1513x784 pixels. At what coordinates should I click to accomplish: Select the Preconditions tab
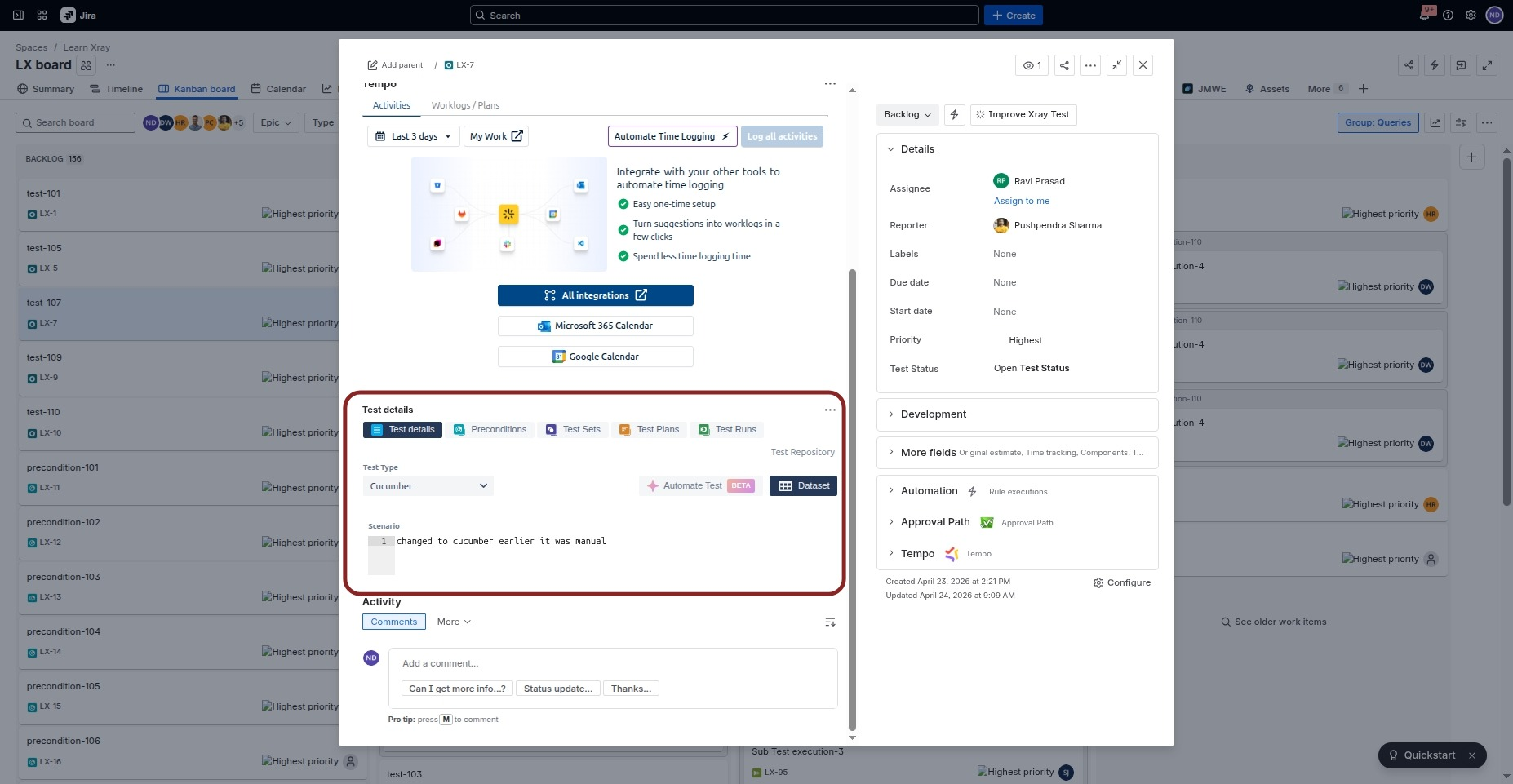[x=490, y=430]
